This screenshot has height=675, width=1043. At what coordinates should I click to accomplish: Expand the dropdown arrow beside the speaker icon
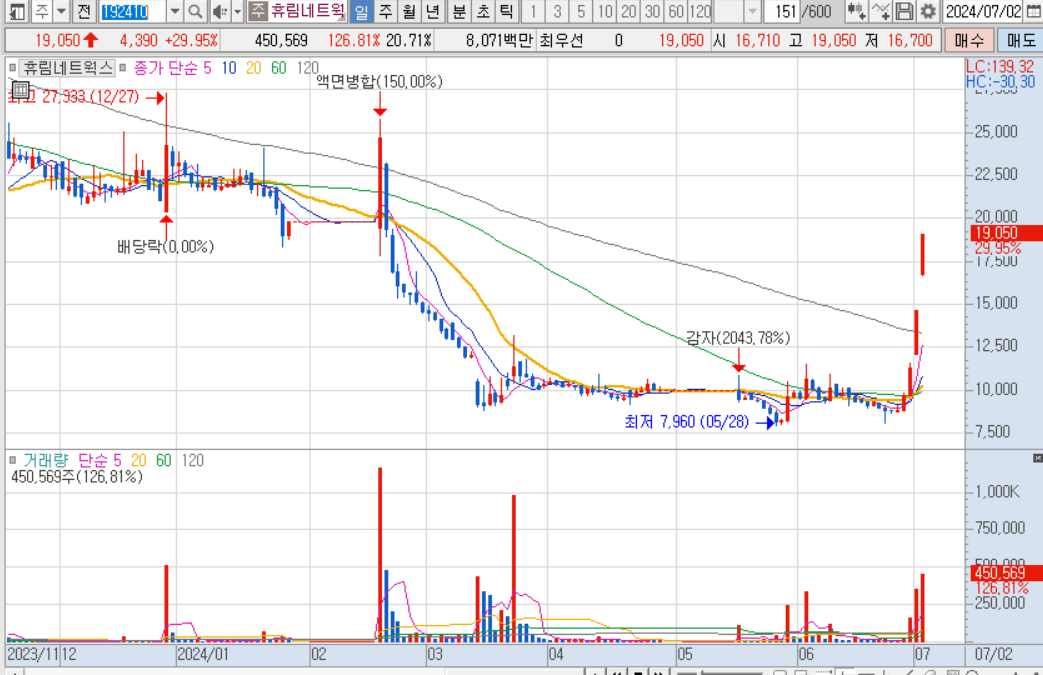point(237,11)
